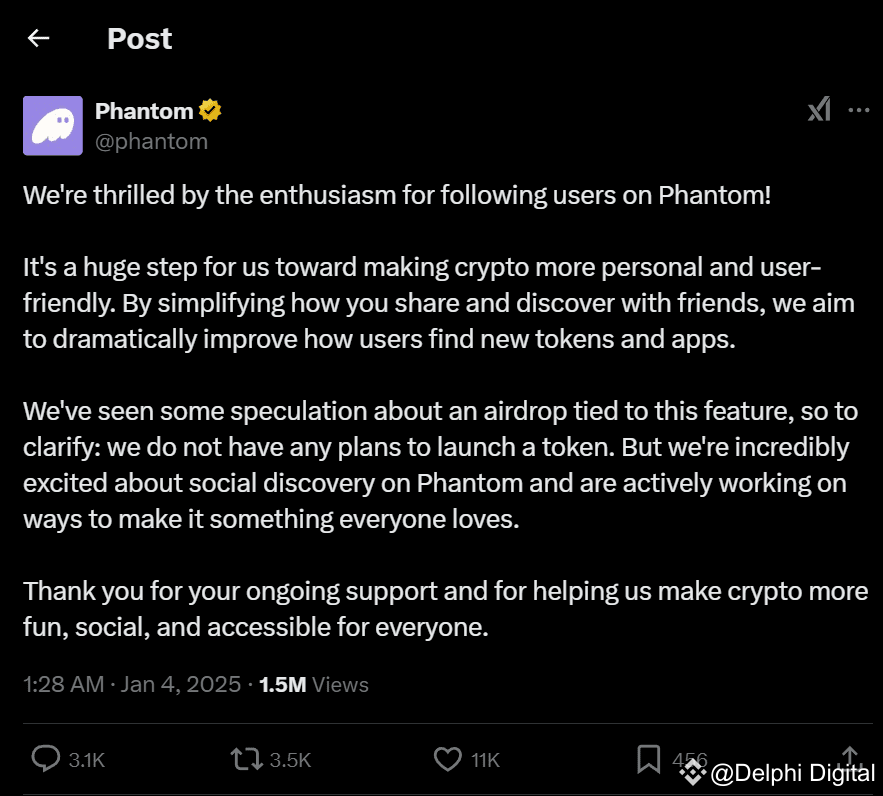Toggle the bookmark on this post
Screen dimensions: 883x796
click(649, 760)
